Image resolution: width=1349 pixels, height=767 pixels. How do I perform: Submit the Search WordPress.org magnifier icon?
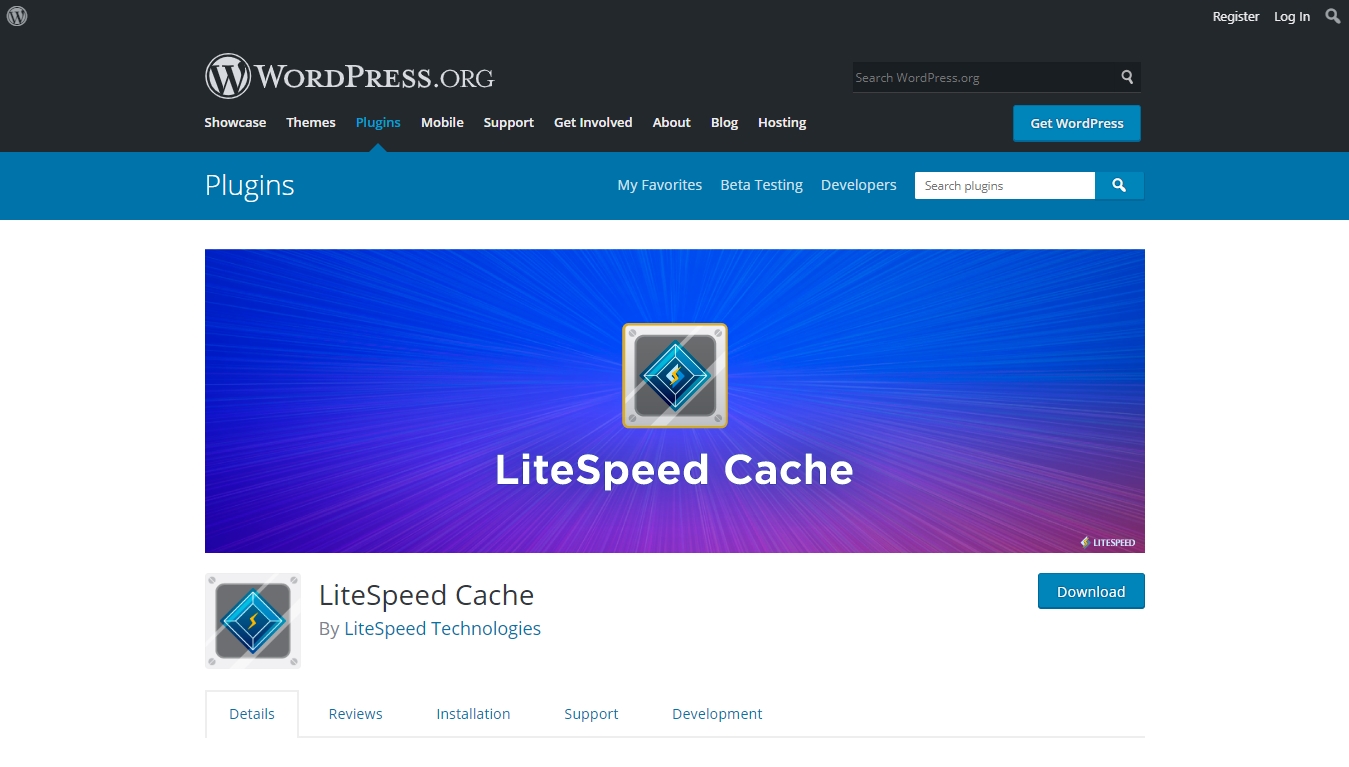coord(1127,77)
